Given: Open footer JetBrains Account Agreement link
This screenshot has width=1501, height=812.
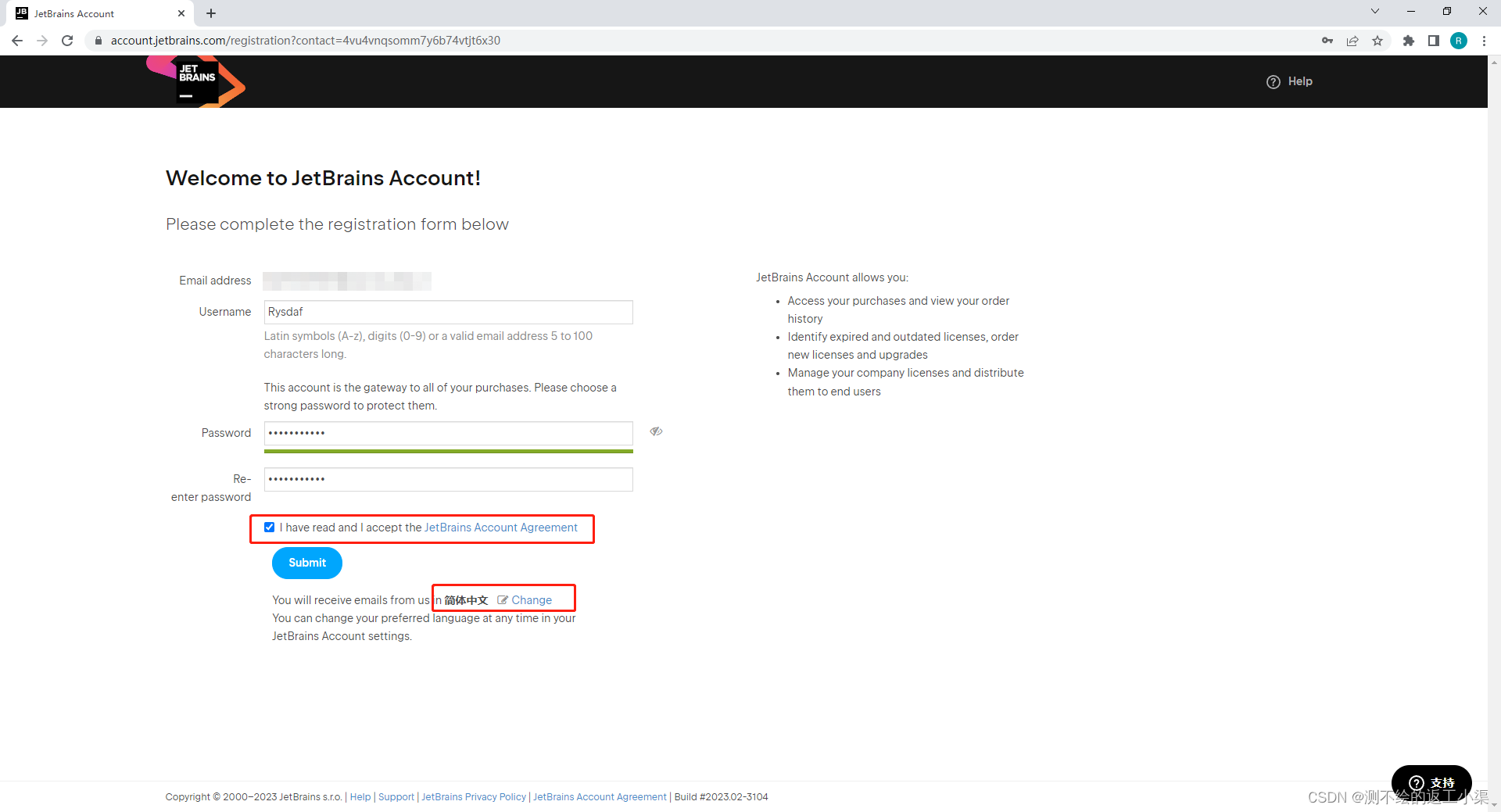Looking at the screenshot, I should click(600, 797).
